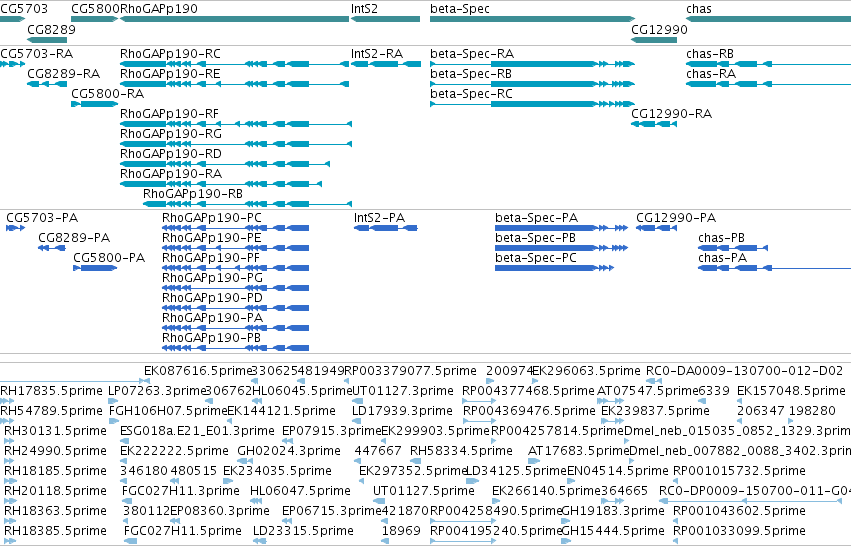Click EST LP07263.3prime

[x=157, y=391]
